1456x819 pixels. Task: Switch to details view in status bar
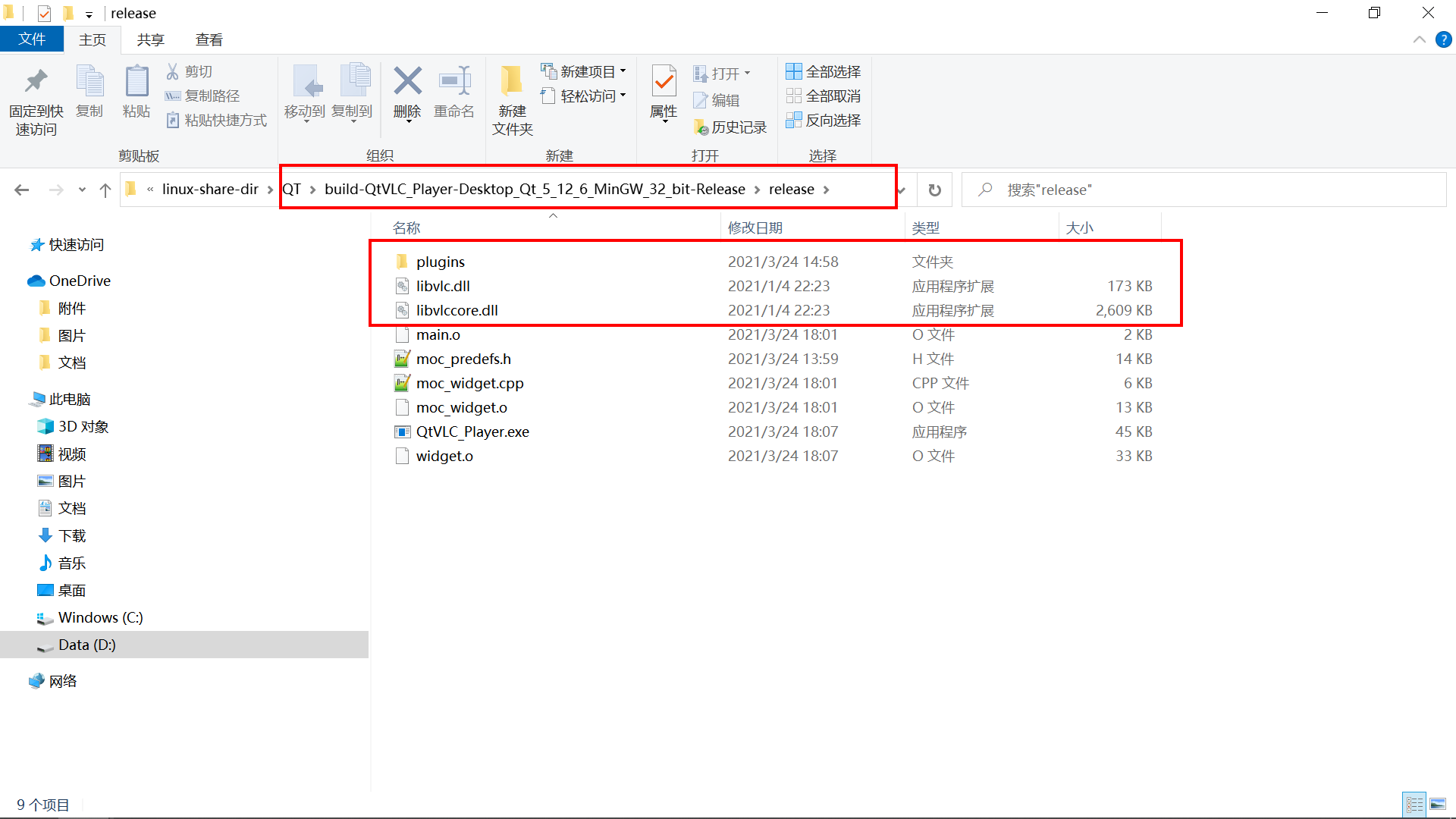point(1414,805)
